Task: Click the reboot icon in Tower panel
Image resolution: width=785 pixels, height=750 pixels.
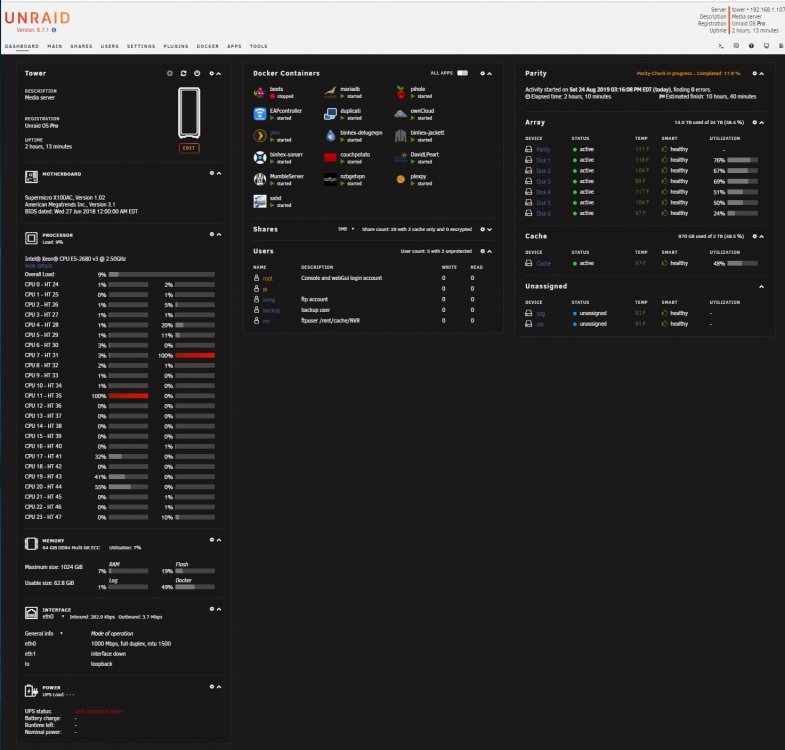Action: (183, 73)
